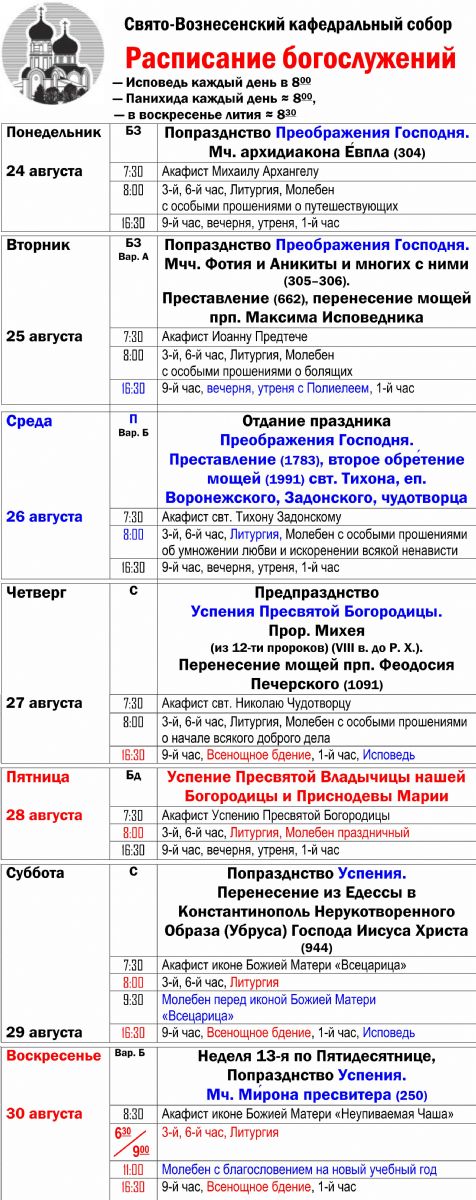Click the blue 'Исповедь' link on Thursday 16:30
The width and height of the screenshot is (476, 1200).
coord(388,755)
